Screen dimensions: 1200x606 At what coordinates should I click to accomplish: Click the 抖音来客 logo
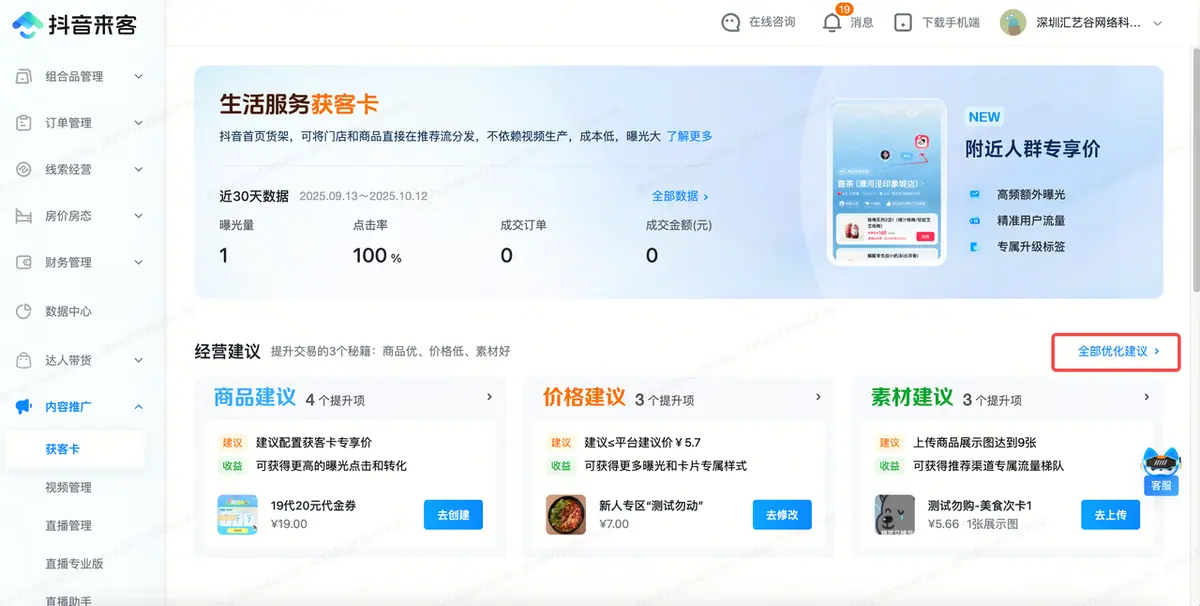point(75,24)
